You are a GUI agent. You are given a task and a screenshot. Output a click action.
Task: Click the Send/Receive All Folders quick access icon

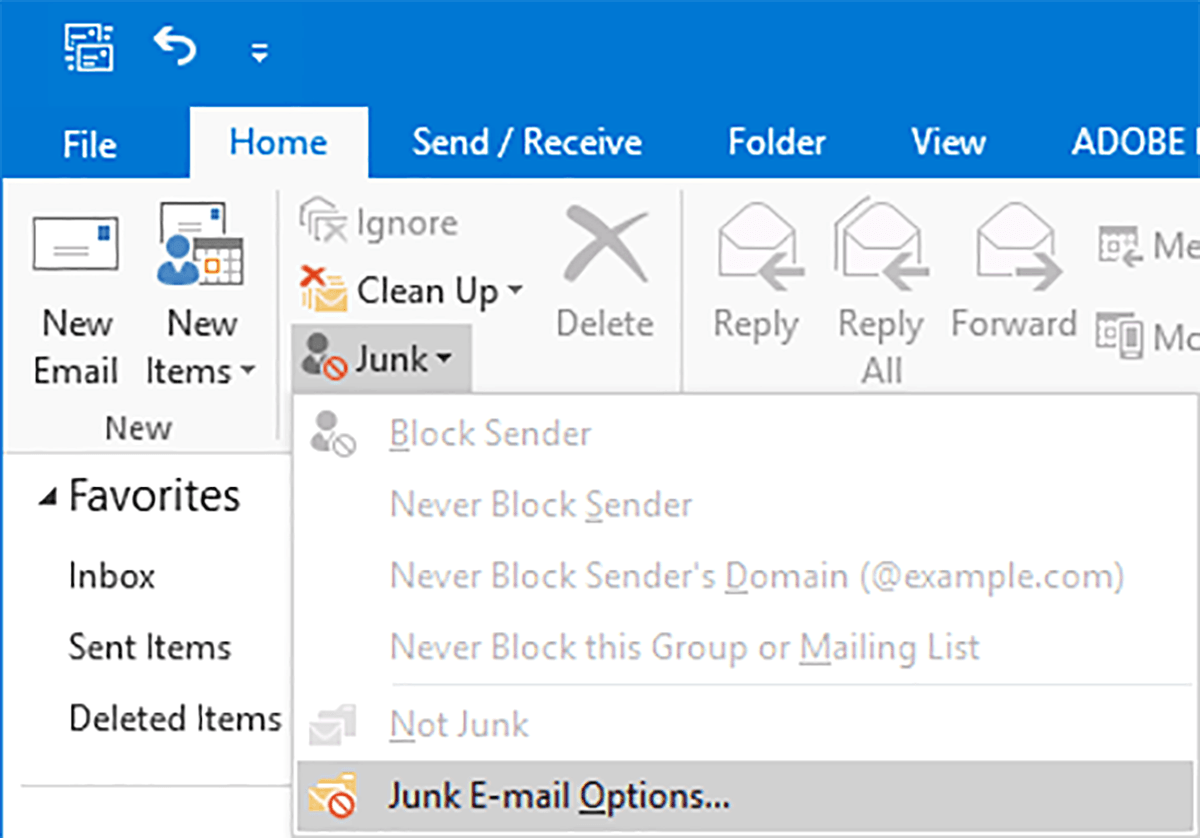click(x=90, y=47)
